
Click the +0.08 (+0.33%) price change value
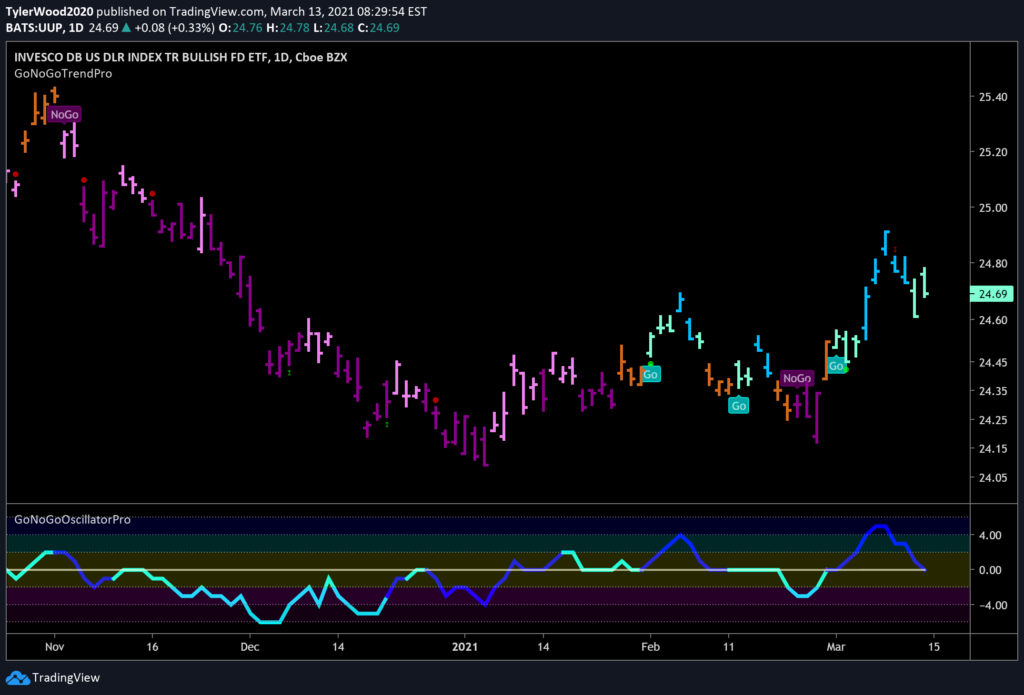pos(174,28)
